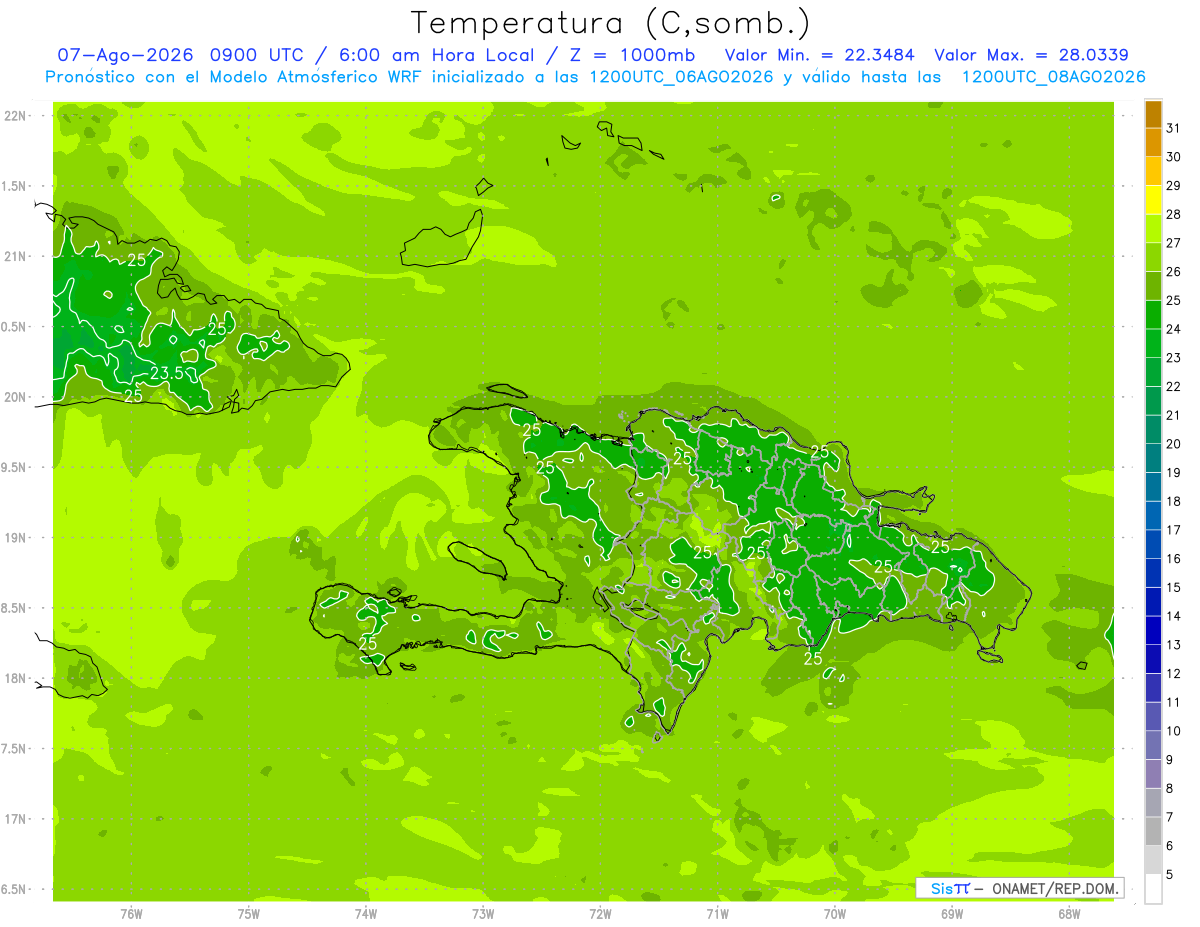Screen dimensions: 1200x927
Task: Click the '72W' longitude axis label
Action: point(600,914)
